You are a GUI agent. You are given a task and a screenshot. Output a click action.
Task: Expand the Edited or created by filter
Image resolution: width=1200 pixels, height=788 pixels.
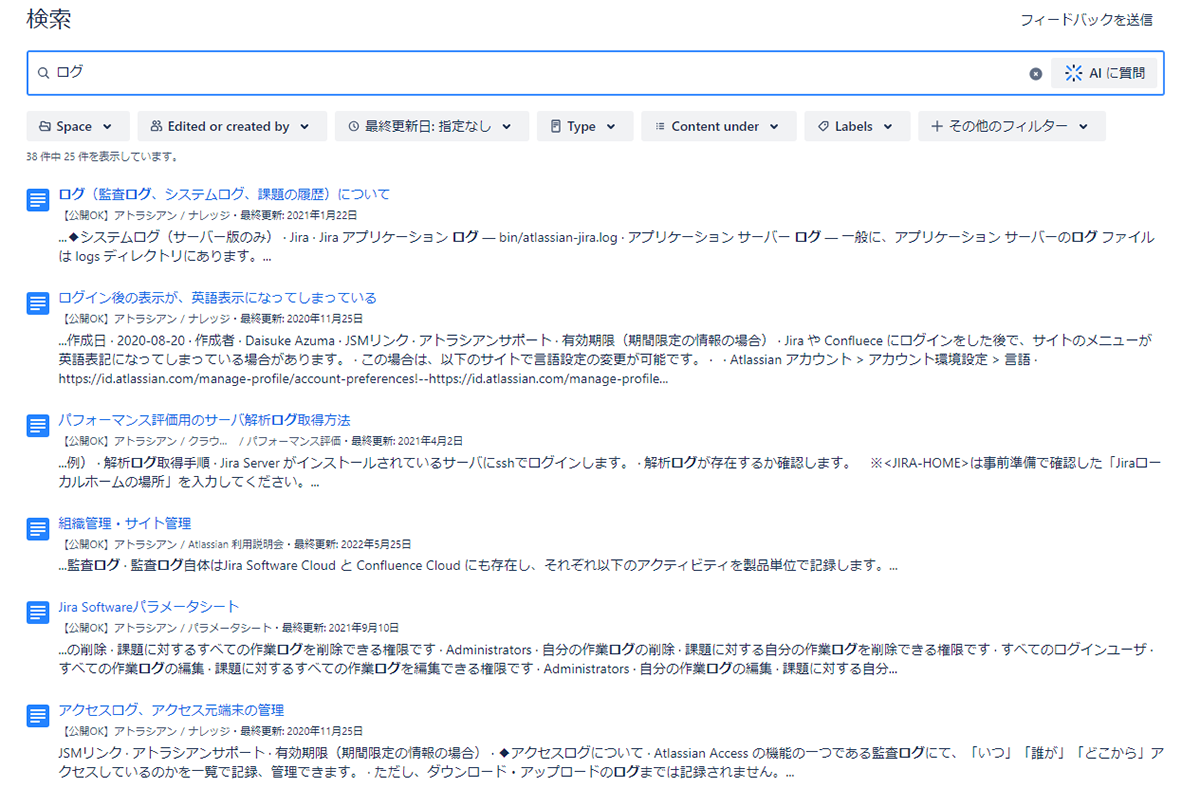(231, 126)
